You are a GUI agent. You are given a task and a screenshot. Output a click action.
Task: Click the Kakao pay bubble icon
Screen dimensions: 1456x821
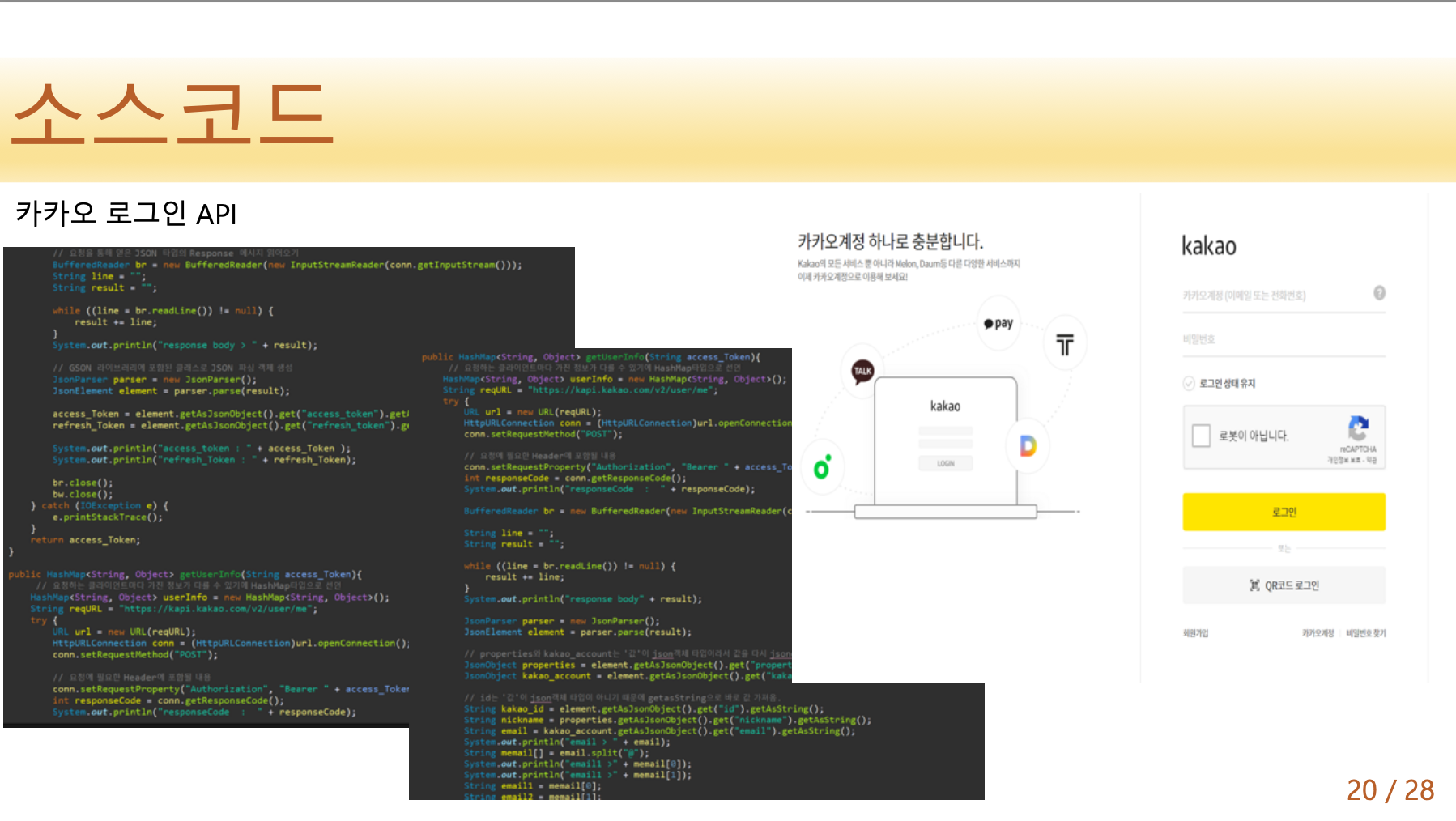[998, 323]
